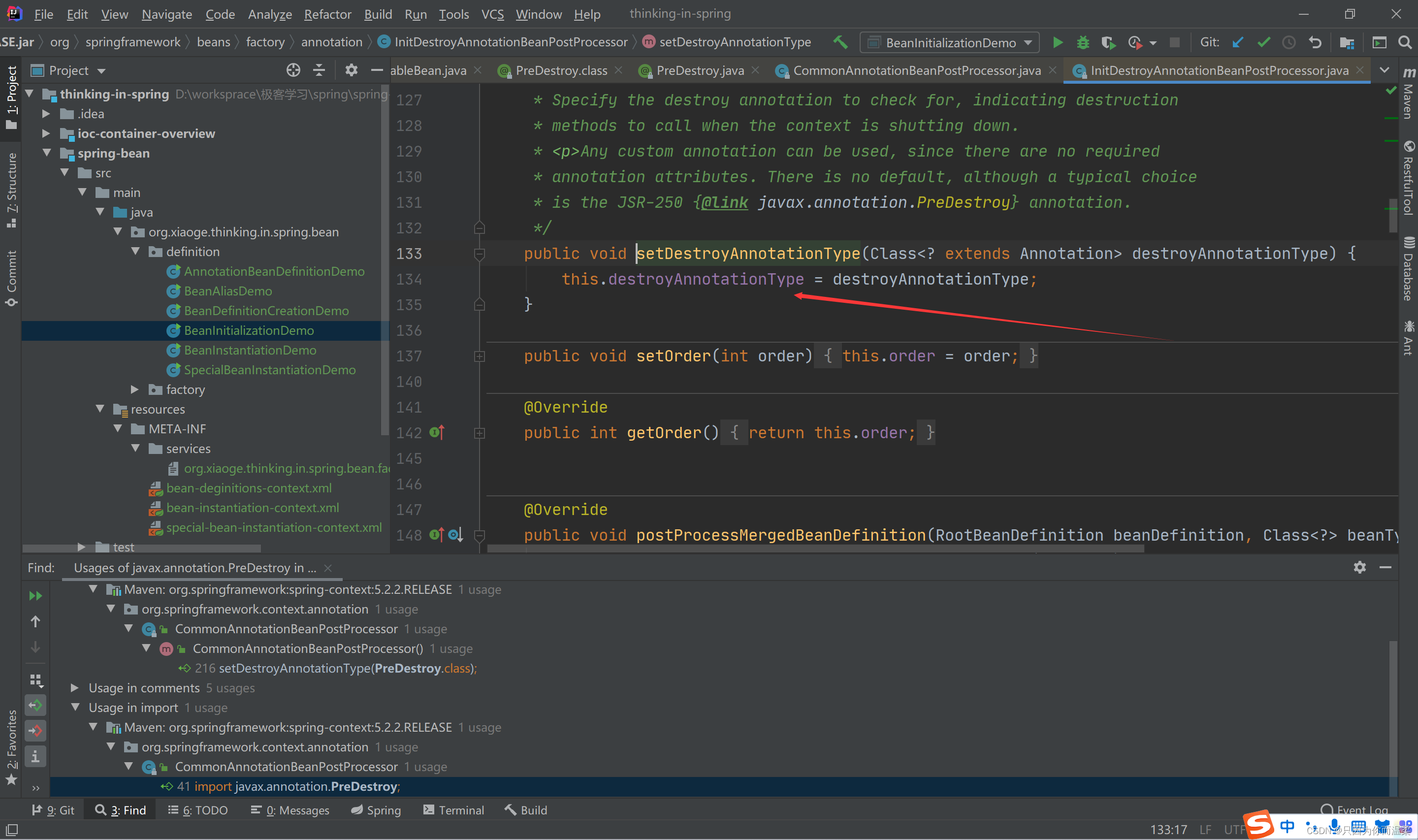The width and height of the screenshot is (1418, 840).
Task: Open the VCS menu
Action: [492, 14]
